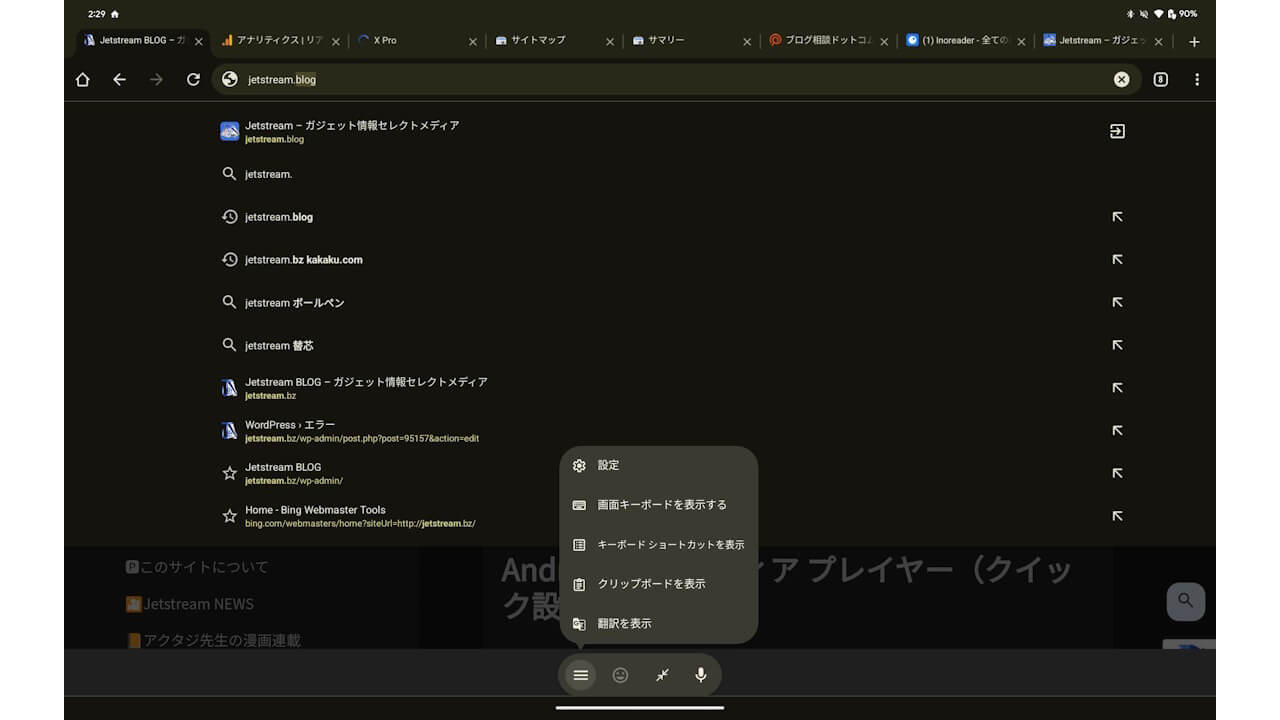Tap refine arrow on WordPress › エラー row
The image size is (1280, 720).
pyautogui.click(x=1118, y=431)
